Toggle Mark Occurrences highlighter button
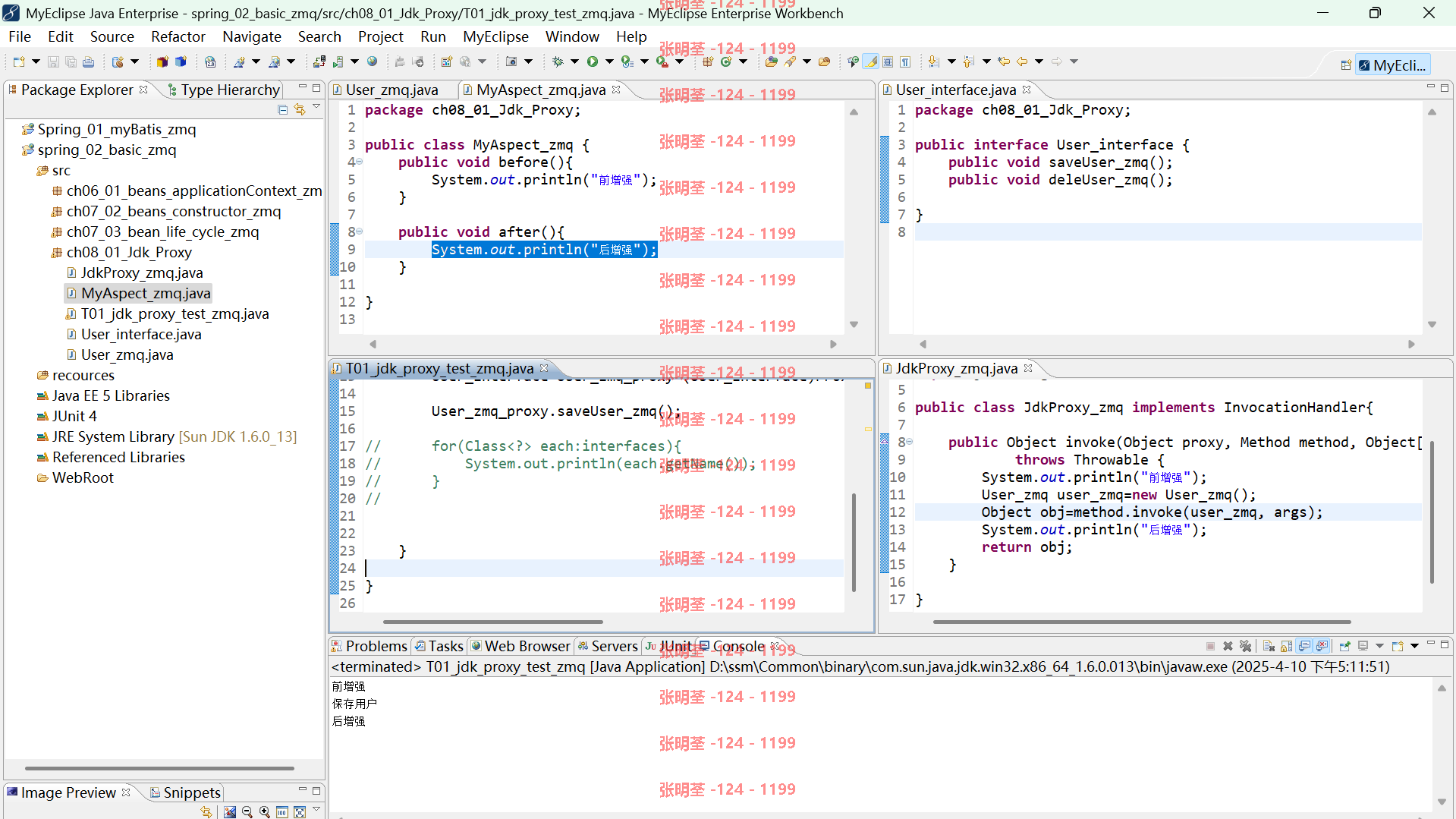This screenshot has width=1456, height=819. pyautogui.click(x=870, y=61)
